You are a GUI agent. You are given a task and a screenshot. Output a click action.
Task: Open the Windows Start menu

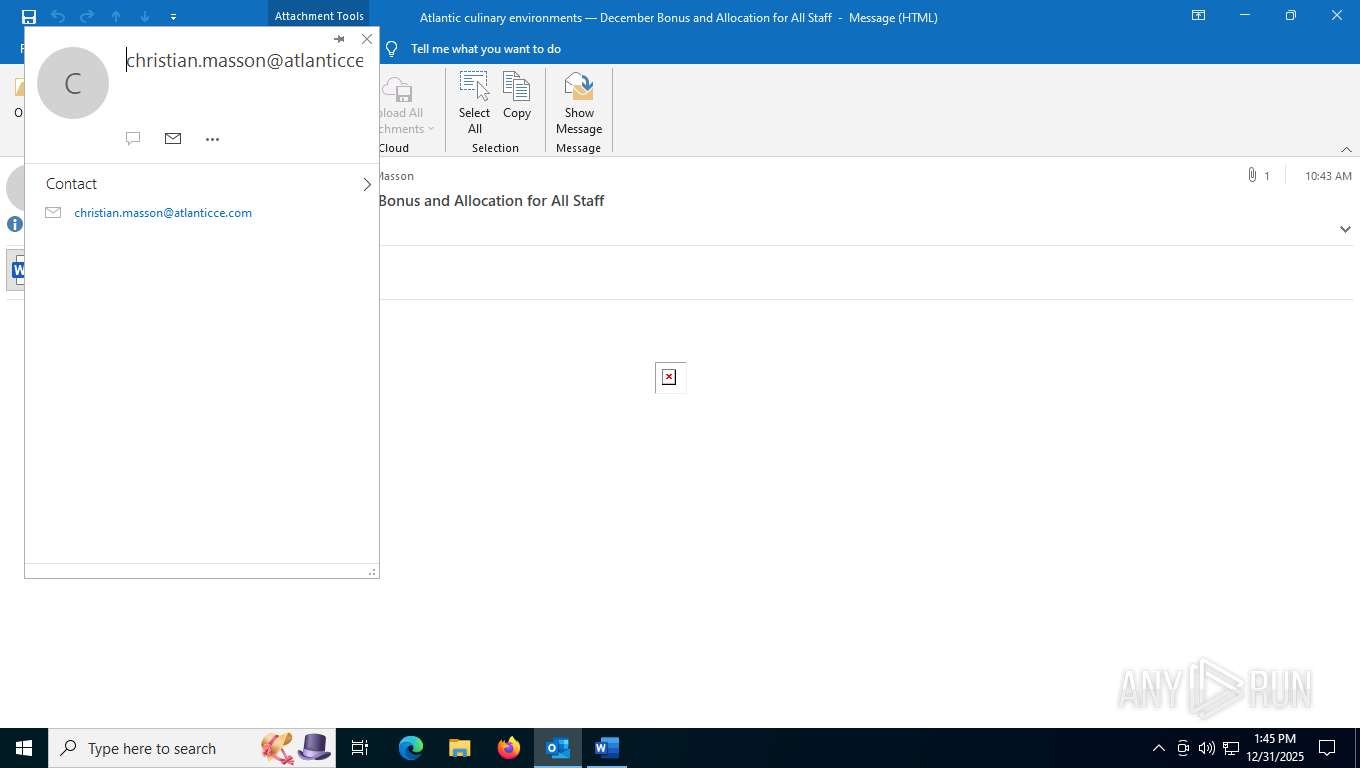click(x=24, y=748)
